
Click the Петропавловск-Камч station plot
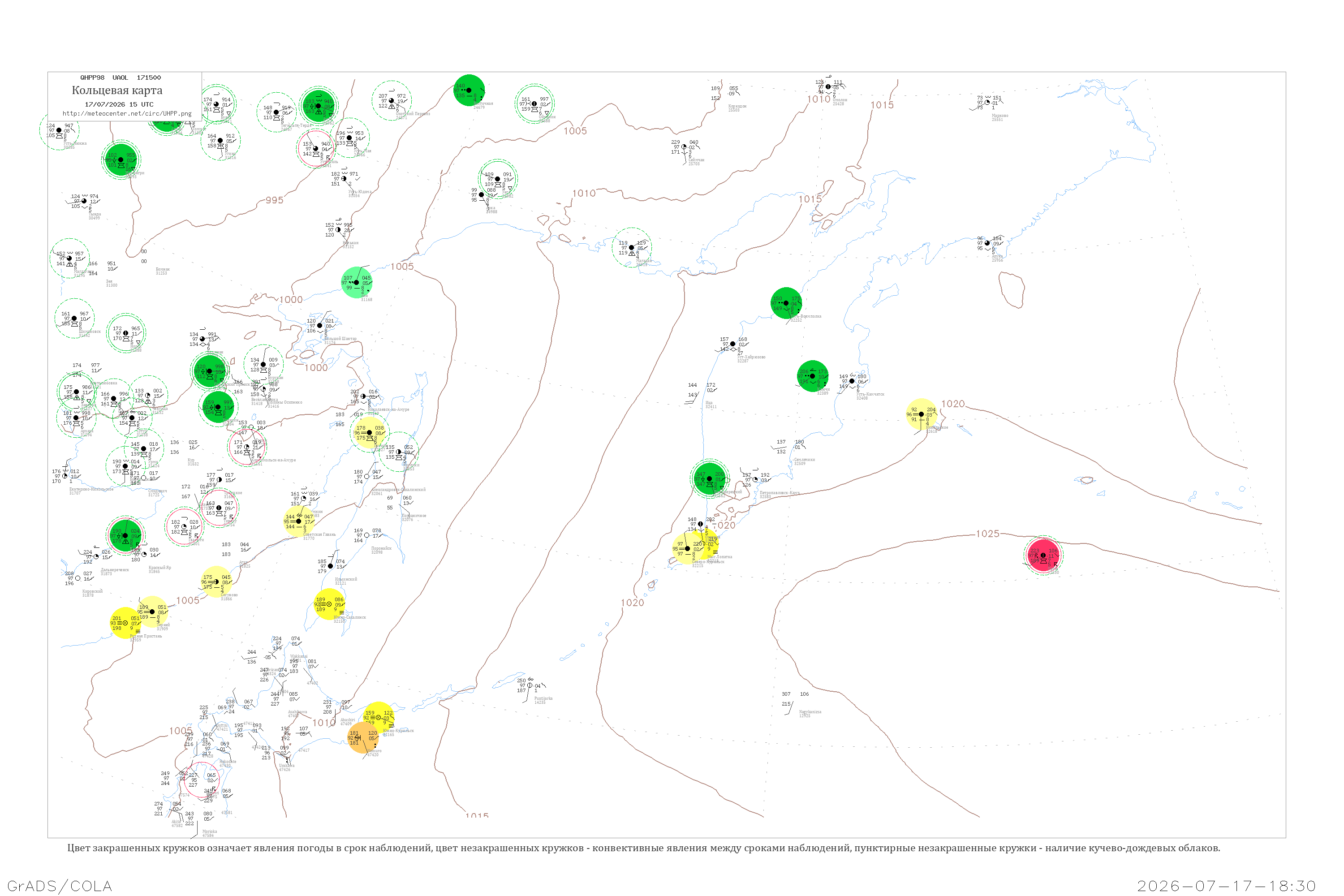(755, 480)
